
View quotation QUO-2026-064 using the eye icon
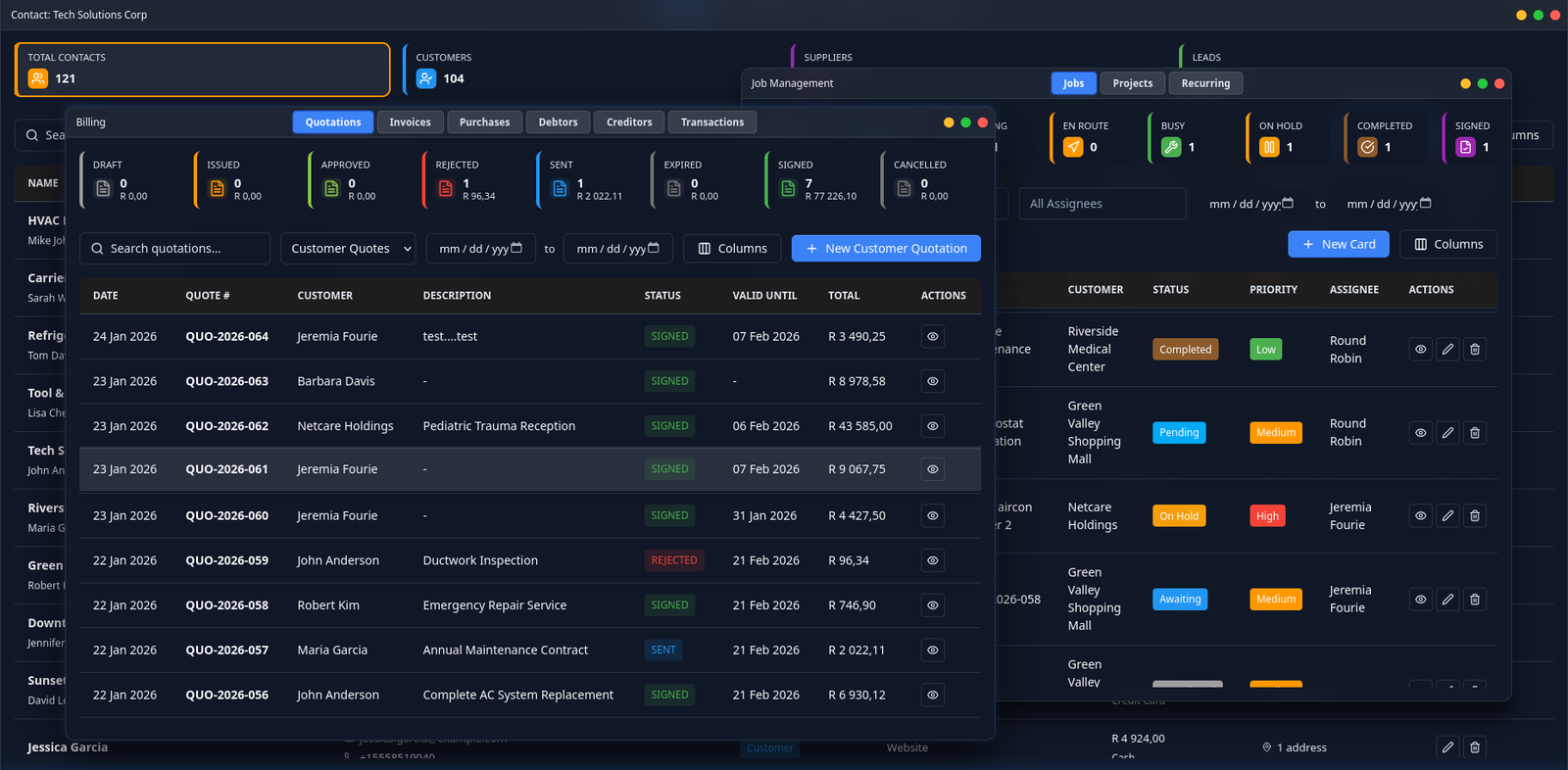933,337
